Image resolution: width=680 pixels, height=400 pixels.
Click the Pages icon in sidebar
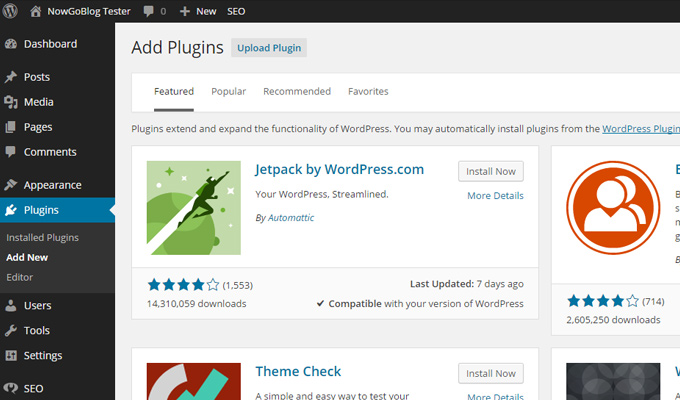coord(10,127)
